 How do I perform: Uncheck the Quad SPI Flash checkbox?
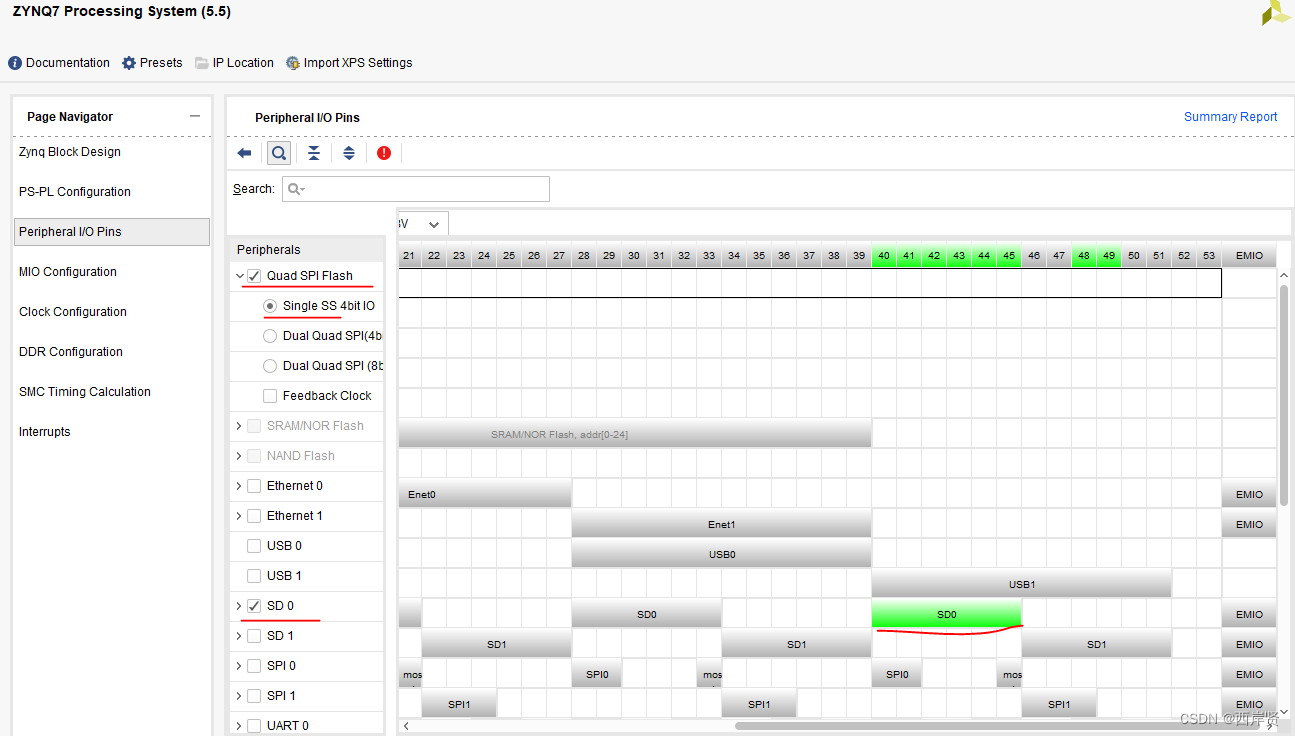(254, 276)
